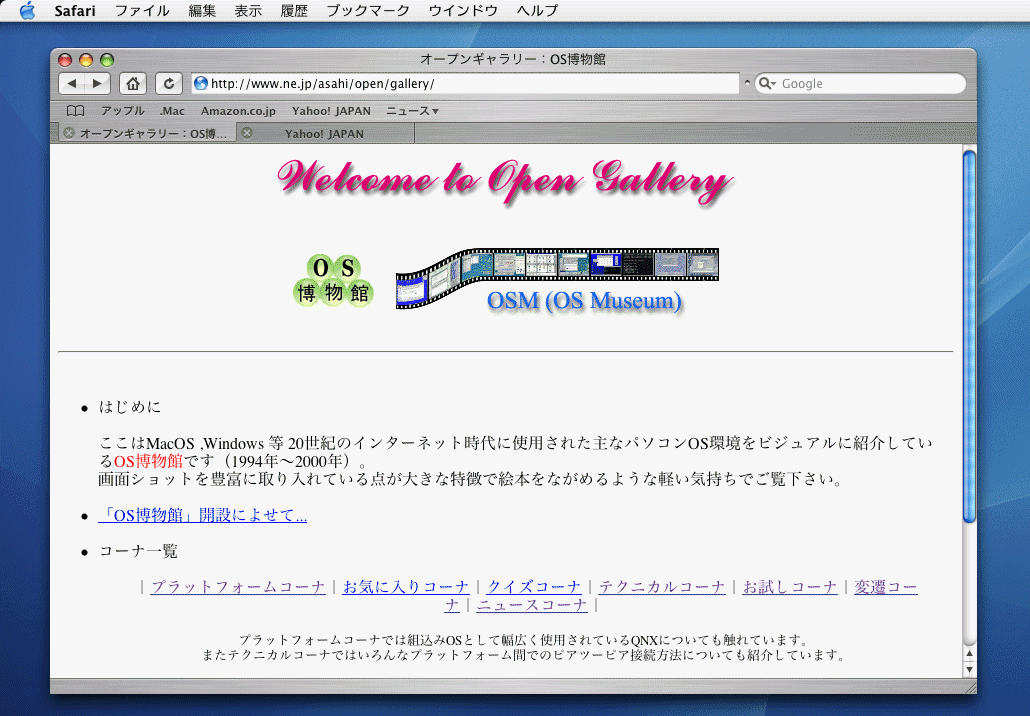Screen dimensions: 1030x716
Task: Reload the page with the refresh icon
Action: pyautogui.click(x=169, y=83)
